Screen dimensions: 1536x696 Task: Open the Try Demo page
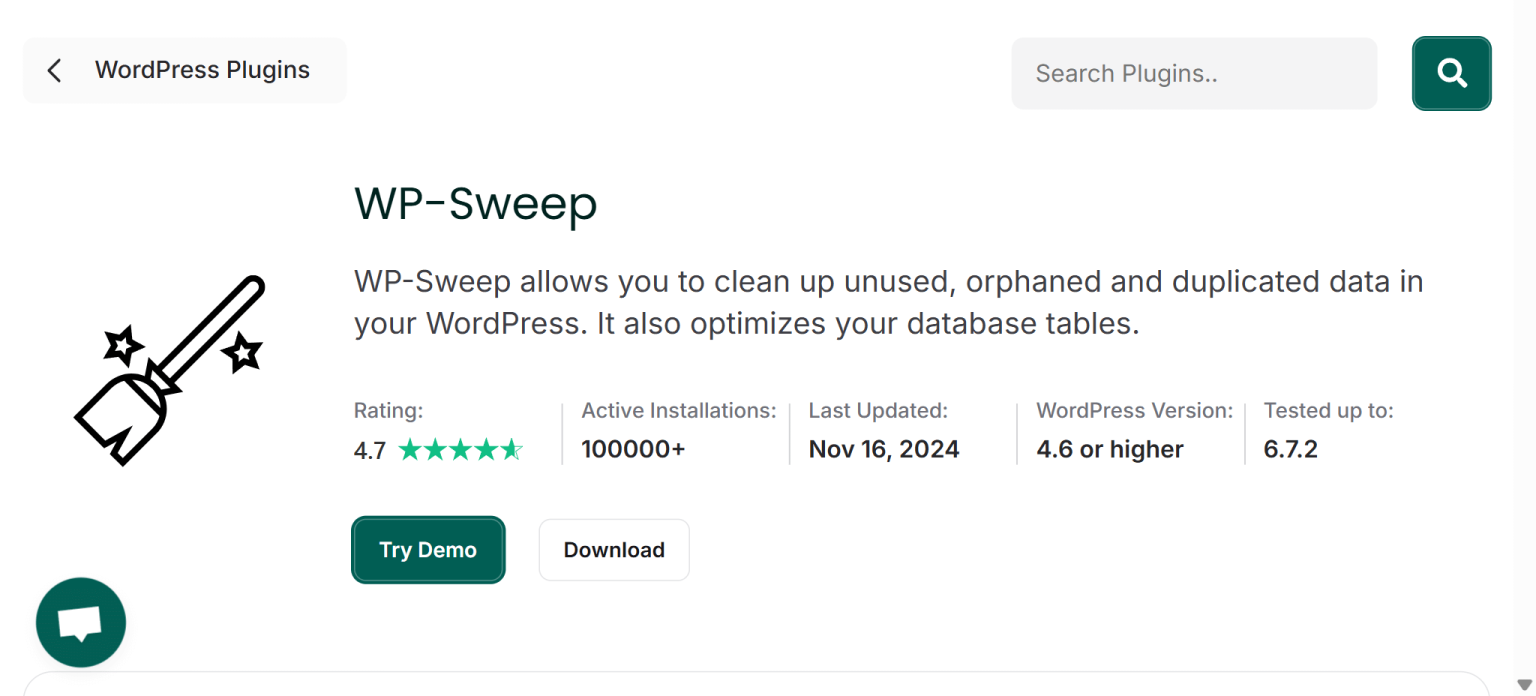428,549
